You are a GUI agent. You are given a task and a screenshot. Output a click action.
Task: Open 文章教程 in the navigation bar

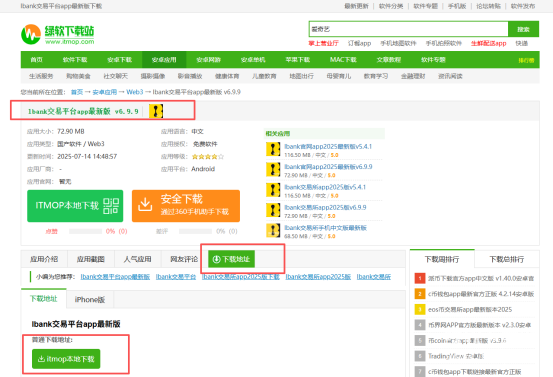(x=389, y=60)
